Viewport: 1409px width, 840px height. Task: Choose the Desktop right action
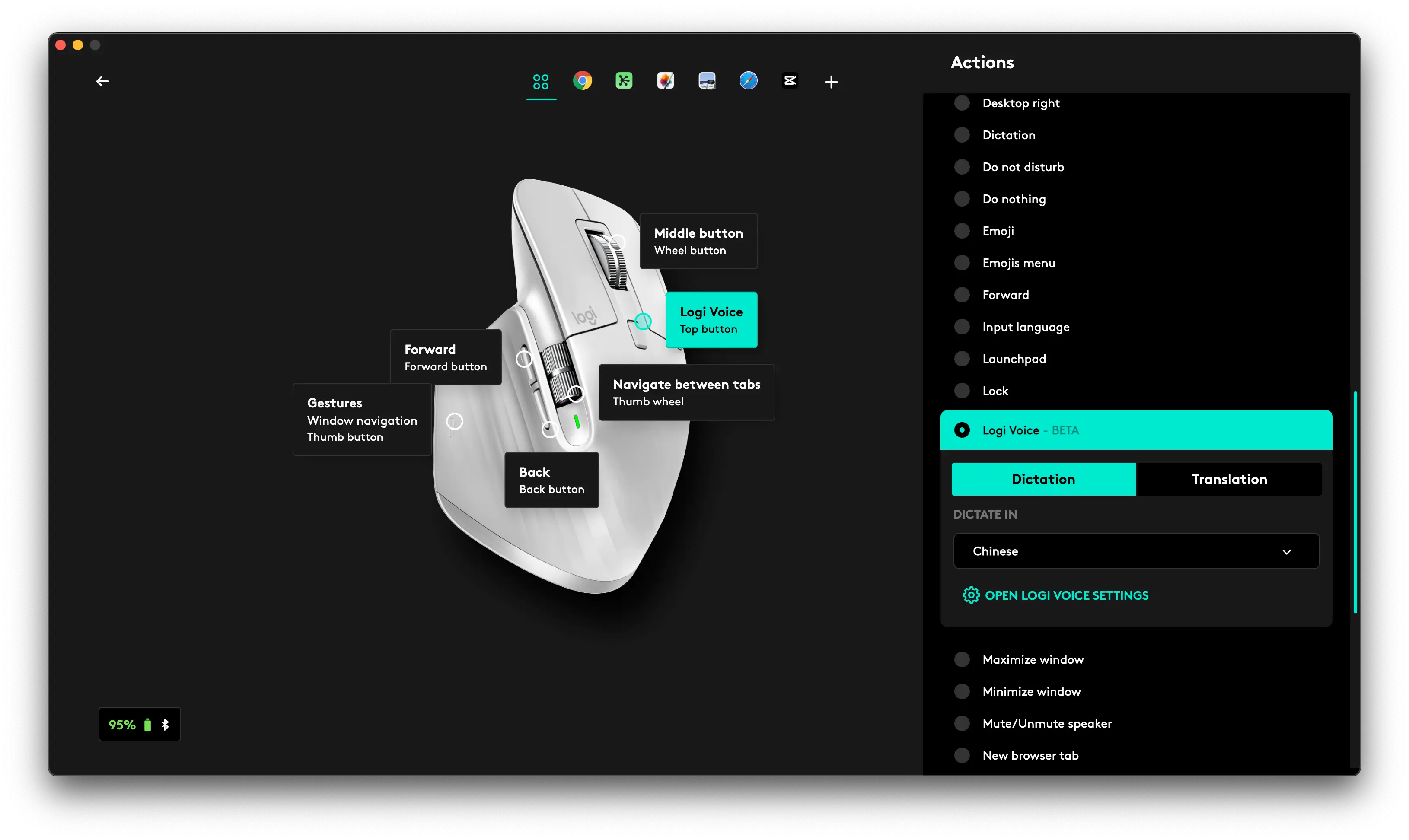point(1007,103)
